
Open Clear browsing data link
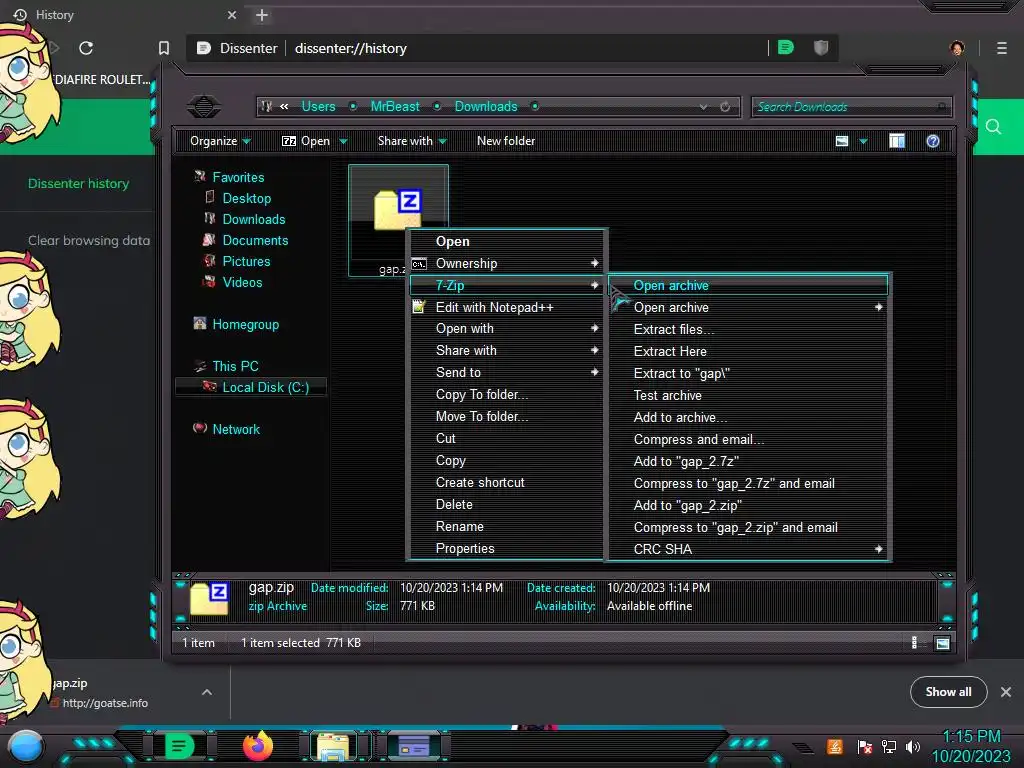89,240
